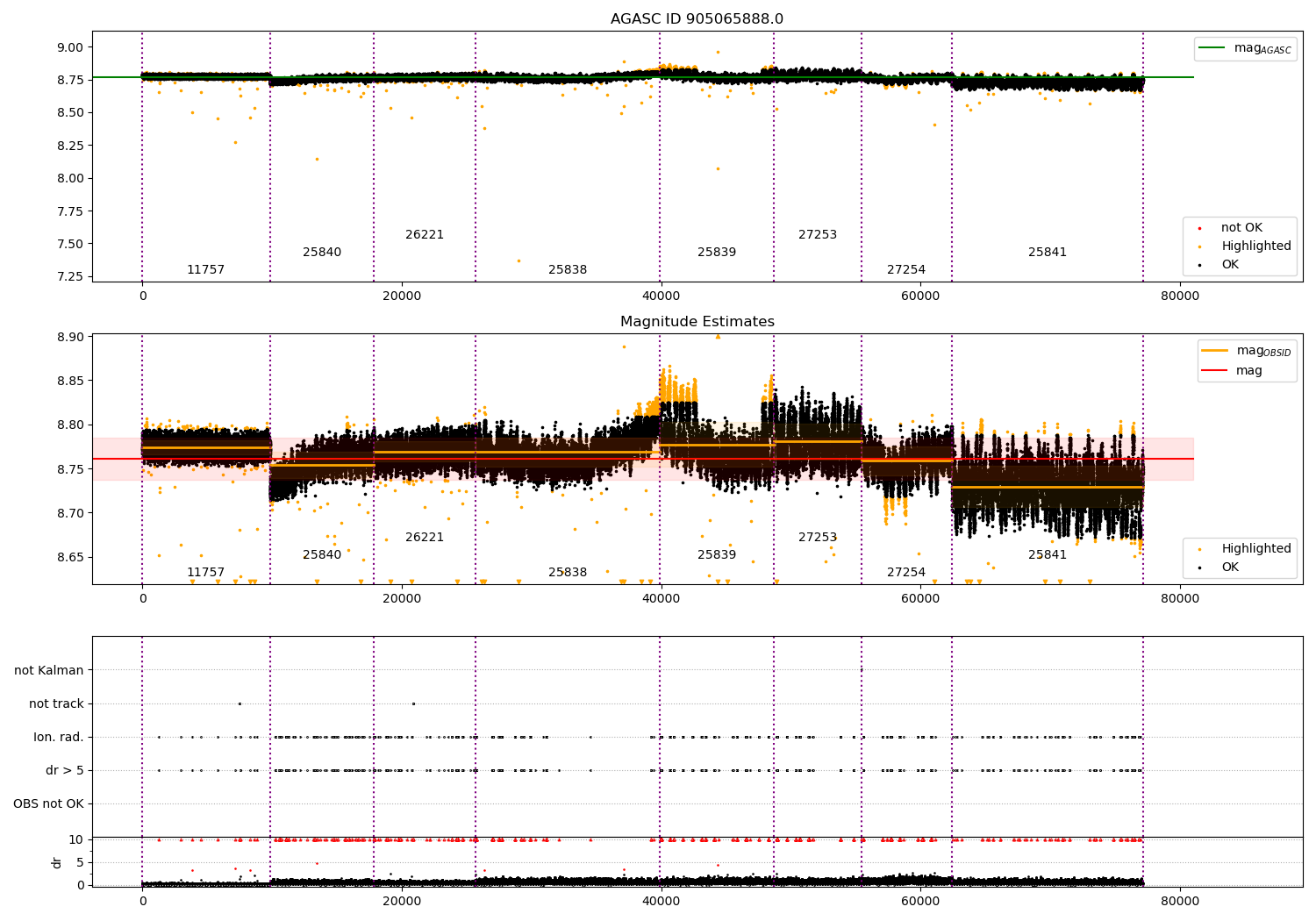Screen dimensions: 1316x921
Task: Click y-axis tick 8.65 on middle plot
Action: [x=69, y=558]
